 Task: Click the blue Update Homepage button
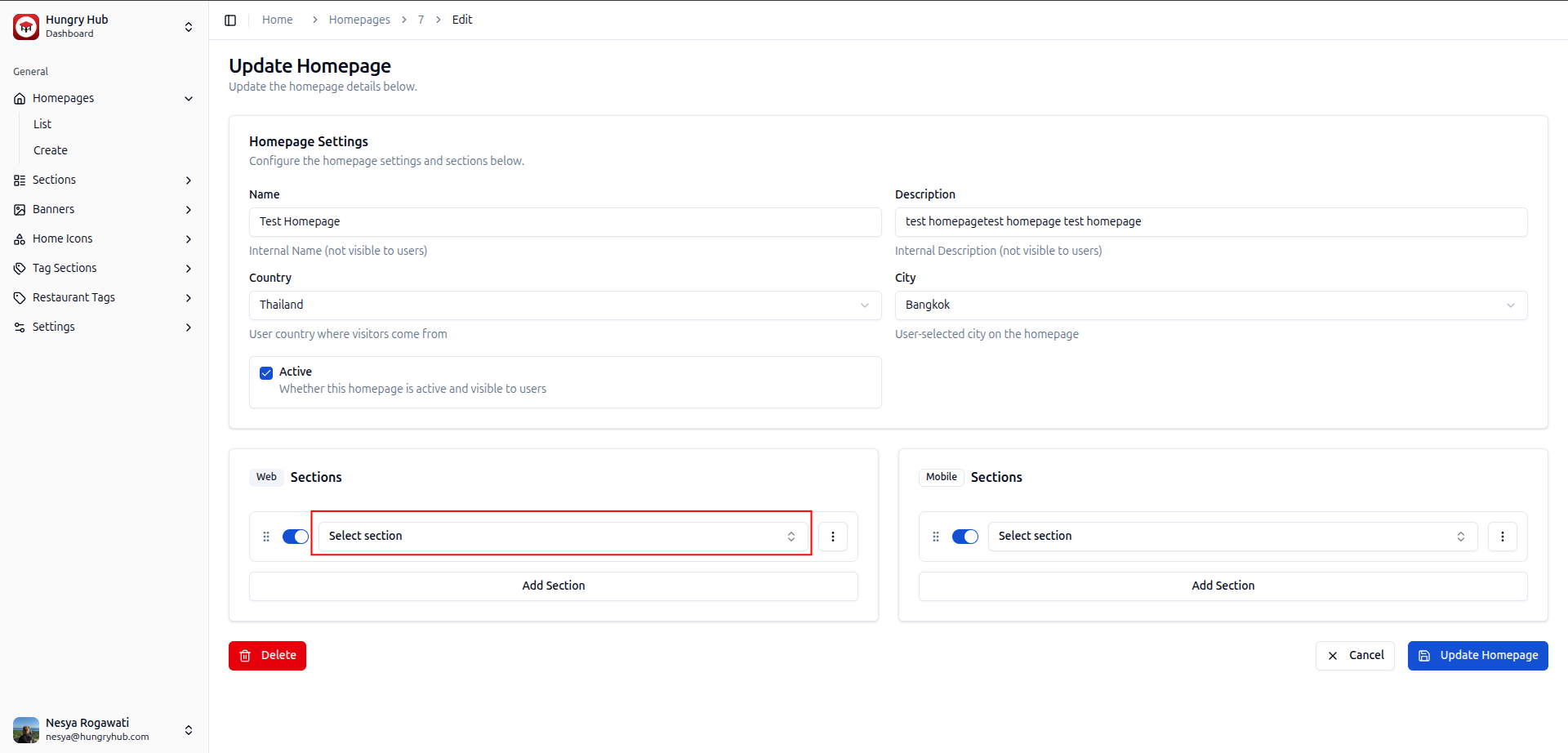(x=1477, y=656)
